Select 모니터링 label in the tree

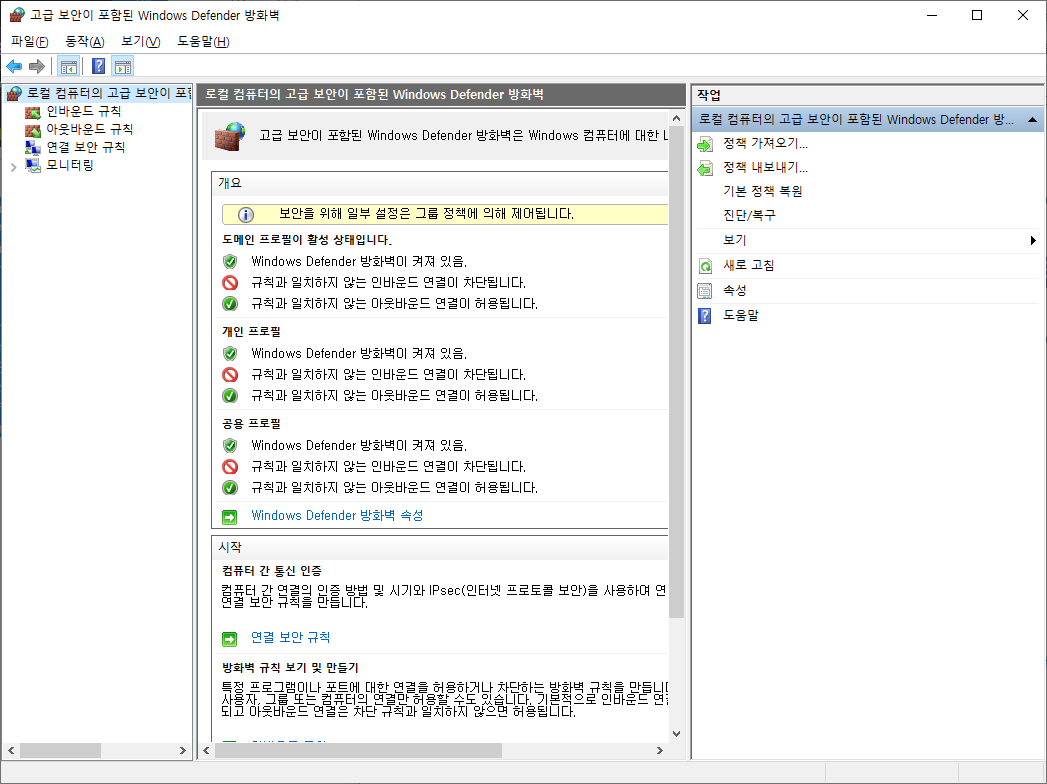click(x=69, y=165)
